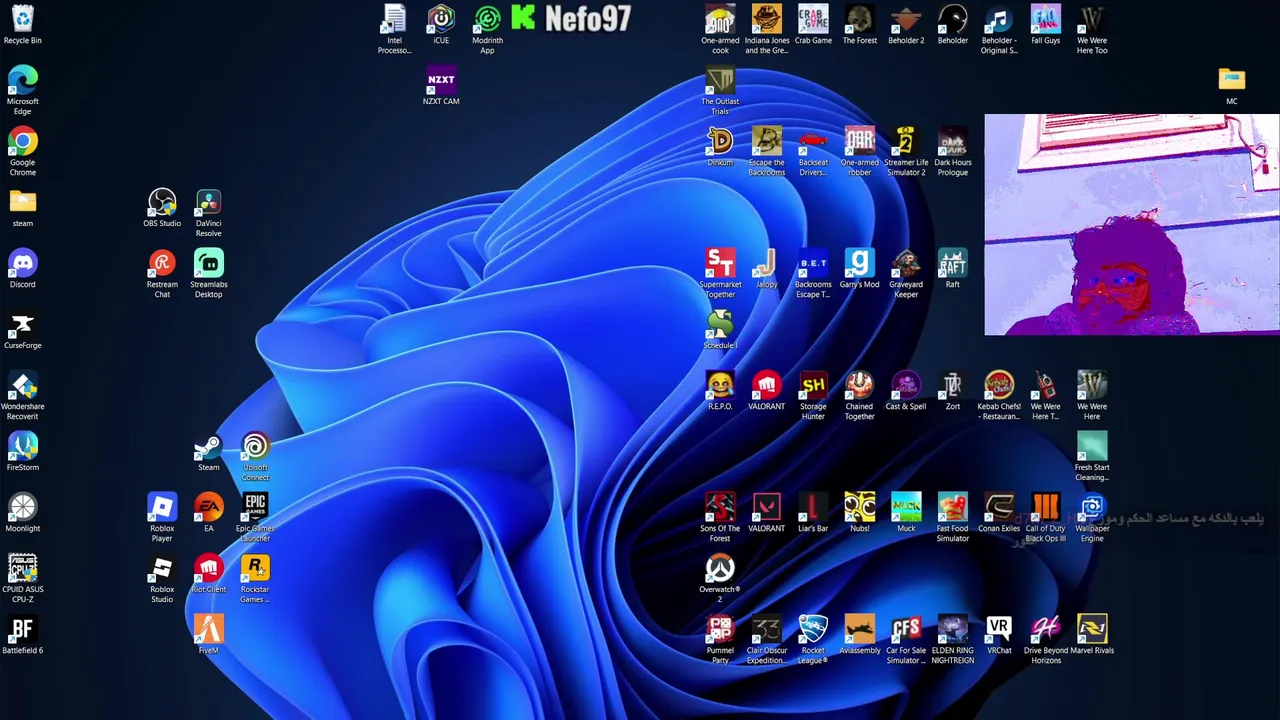Open Ubisoft Connect

pyautogui.click(x=255, y=457)
